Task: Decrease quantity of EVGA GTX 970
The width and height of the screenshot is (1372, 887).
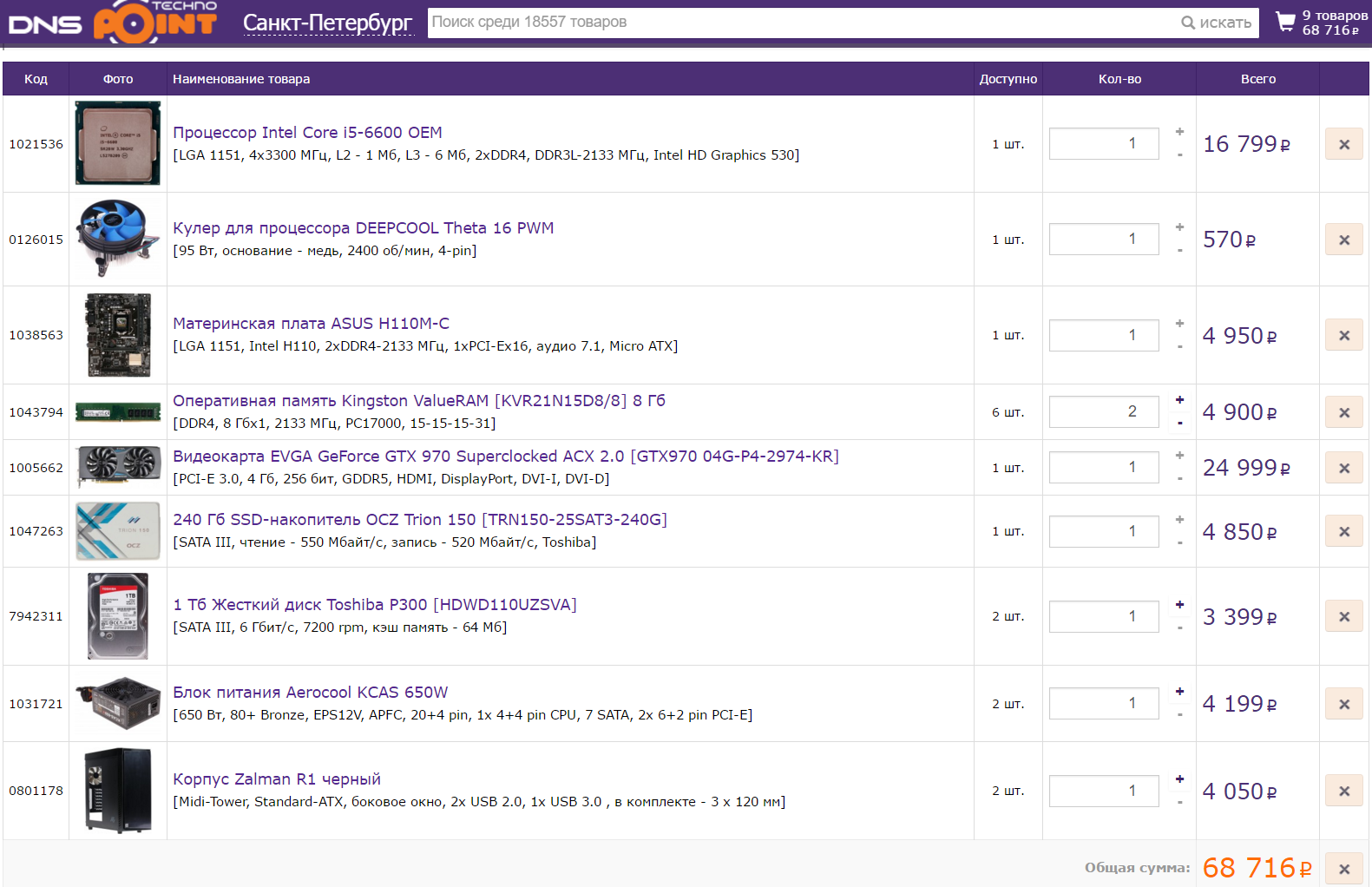Action: point(1179,479)
